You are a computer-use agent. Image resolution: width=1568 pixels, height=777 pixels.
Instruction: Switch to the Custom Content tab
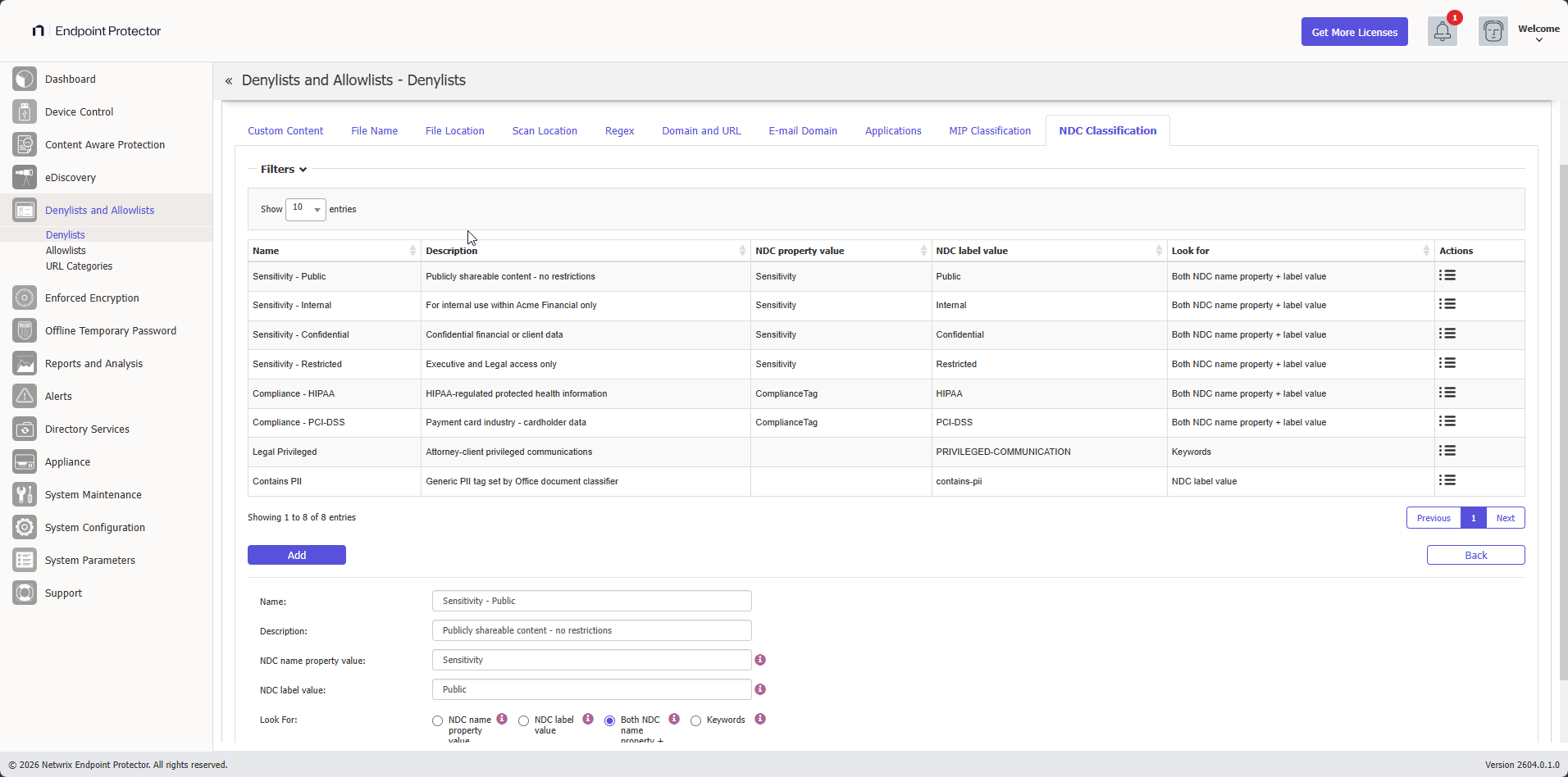point(285,131)
